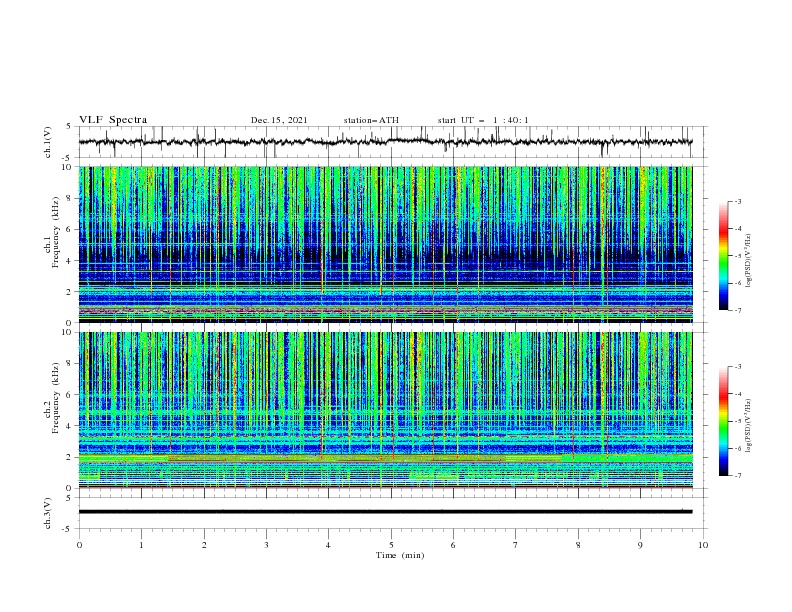The height and width of the screenshot is (612, 792).
Task: Click the ch.1 "Frequency (kHz)" axis label
Action: coord(56,232)
